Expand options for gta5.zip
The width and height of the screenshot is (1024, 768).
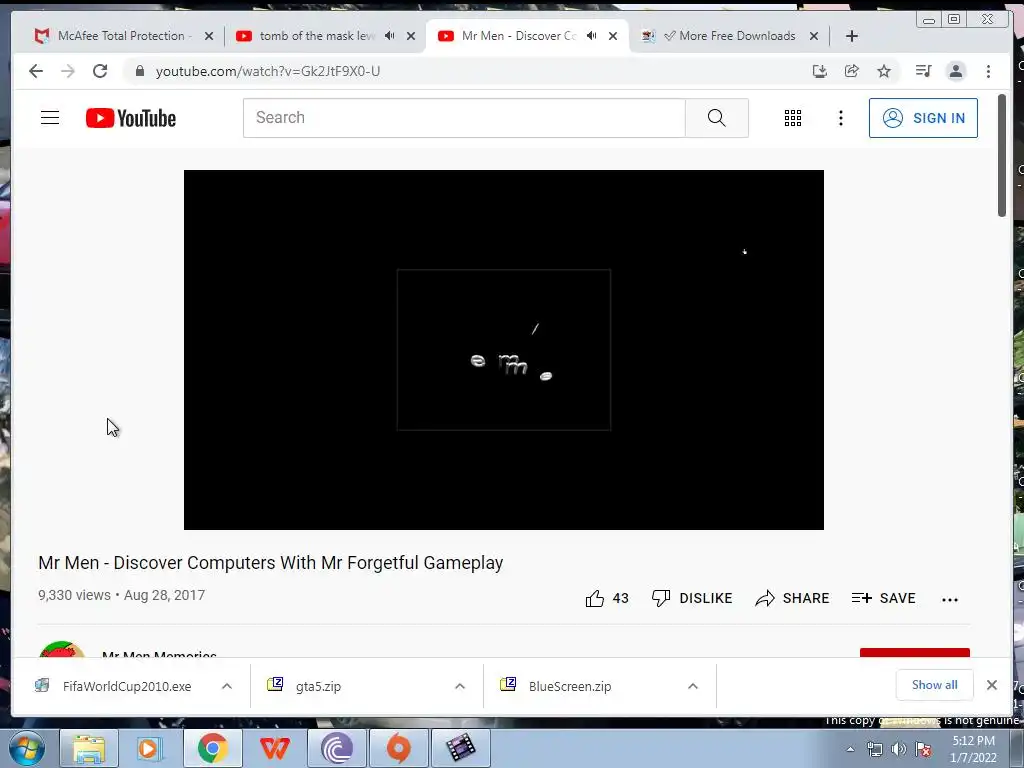point(460,686)
